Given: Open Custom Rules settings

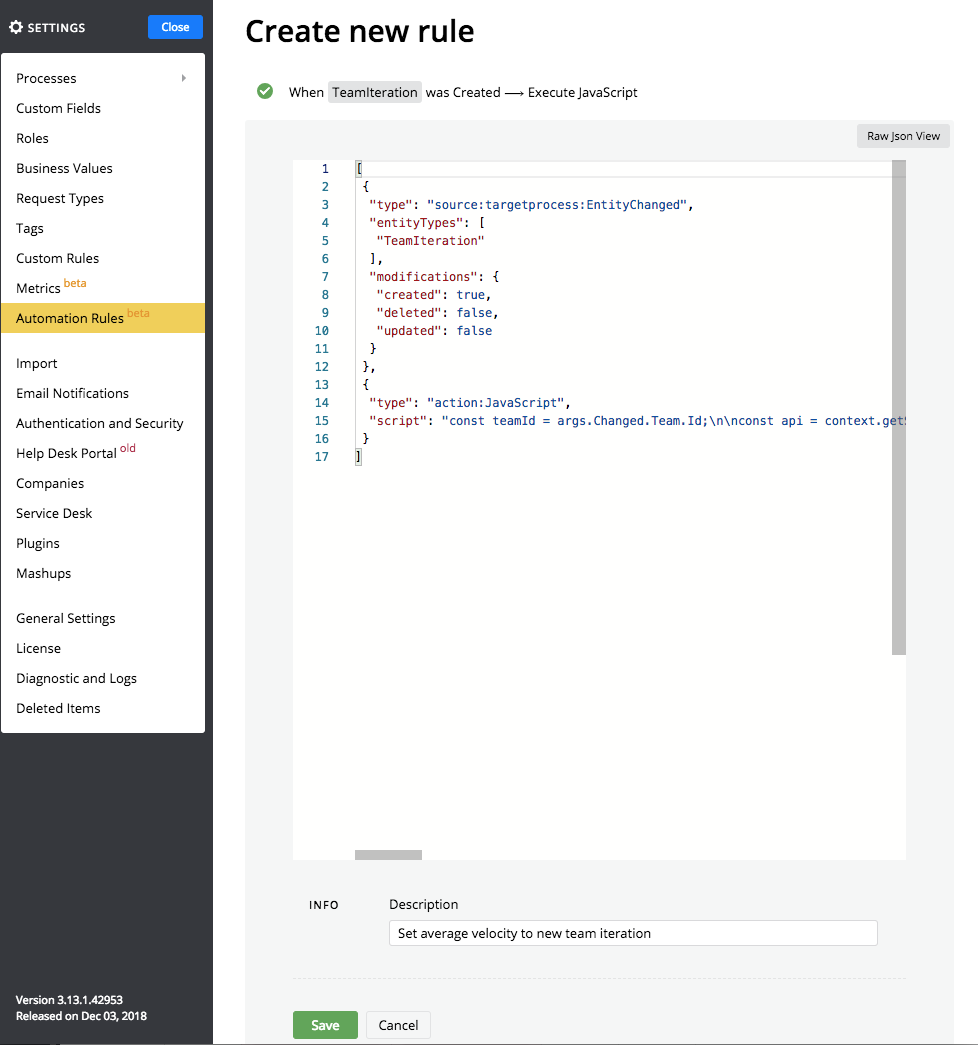Looking at the screenshot, I should (58, 258).
